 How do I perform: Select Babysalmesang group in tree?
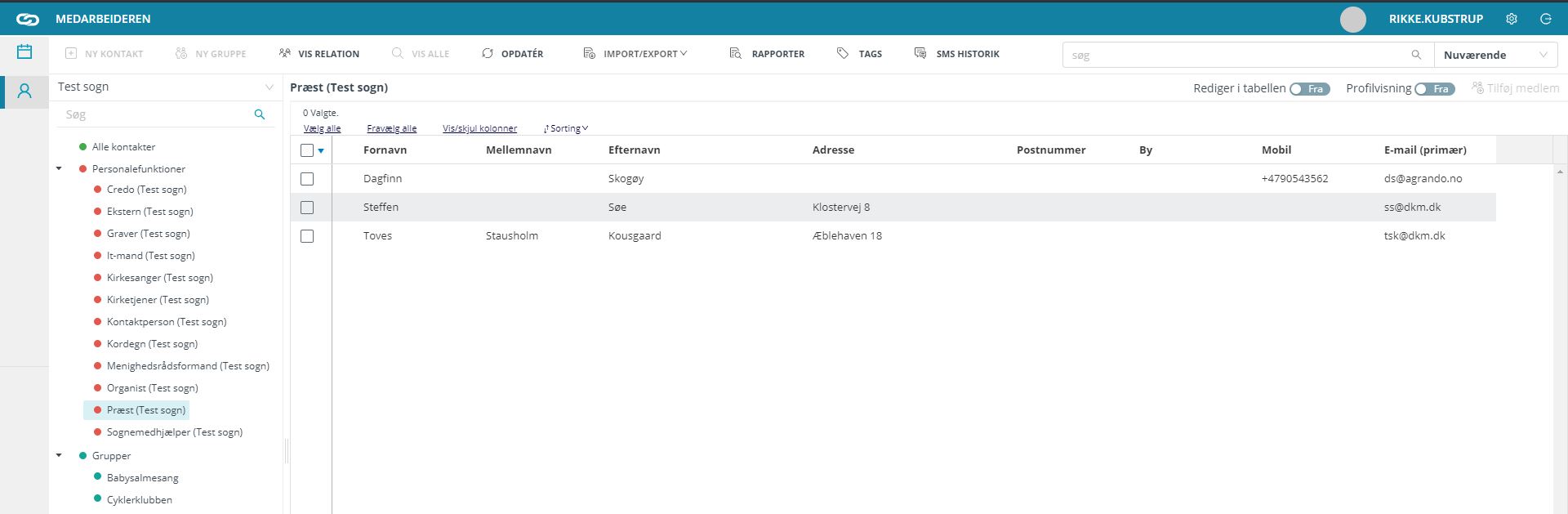point(143,478)
